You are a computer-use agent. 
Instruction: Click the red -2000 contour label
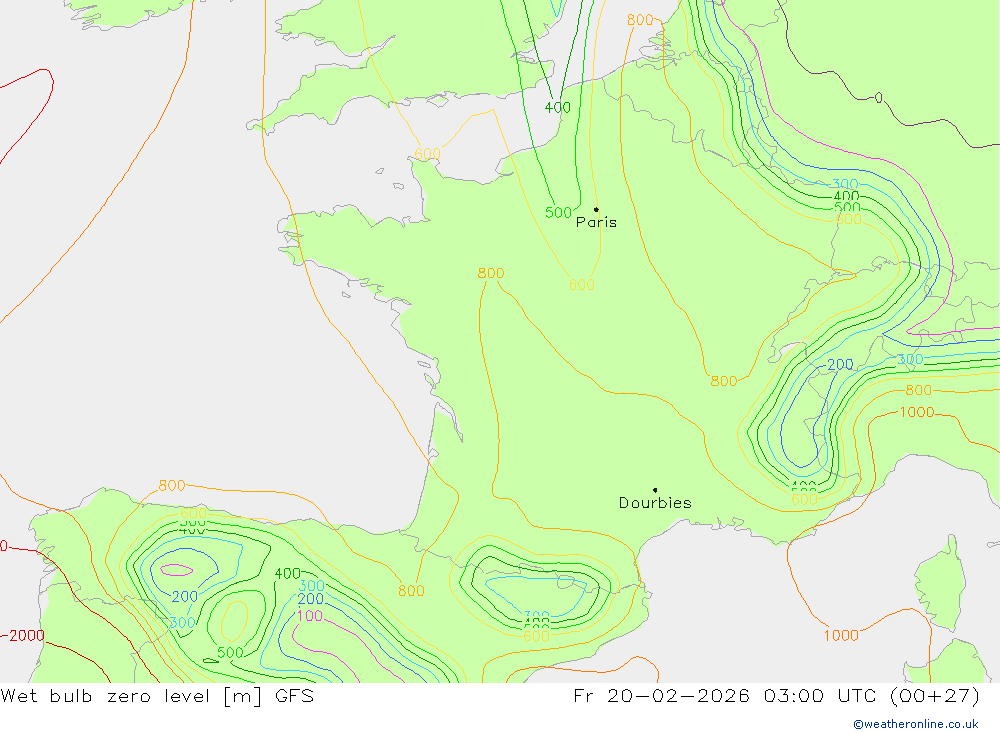click(23, 635)
